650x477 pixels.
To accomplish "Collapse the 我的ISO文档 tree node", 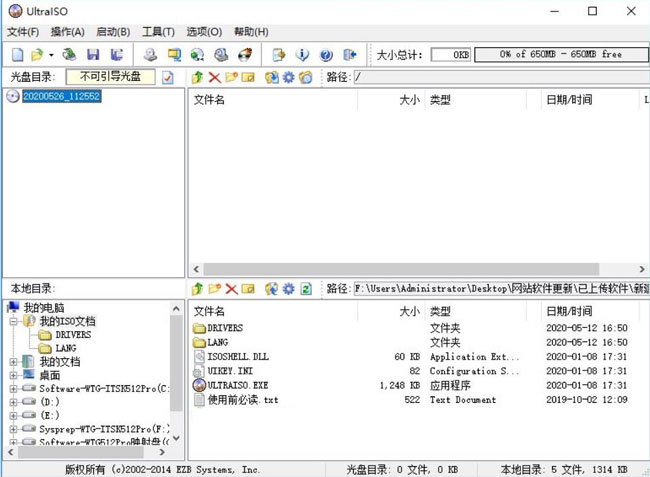I will point(13,321).
